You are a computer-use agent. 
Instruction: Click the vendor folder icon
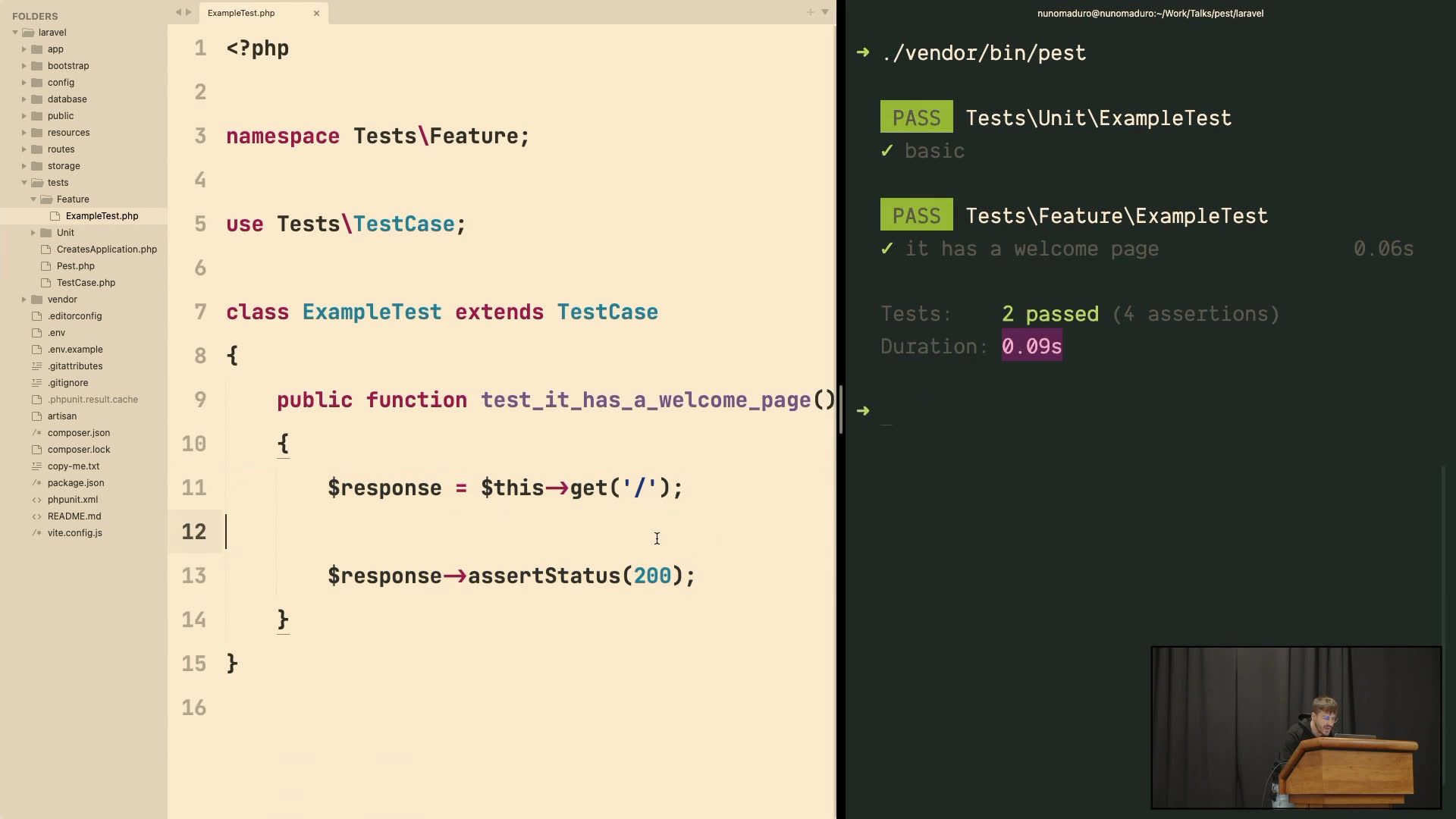(x=36, y=300)
